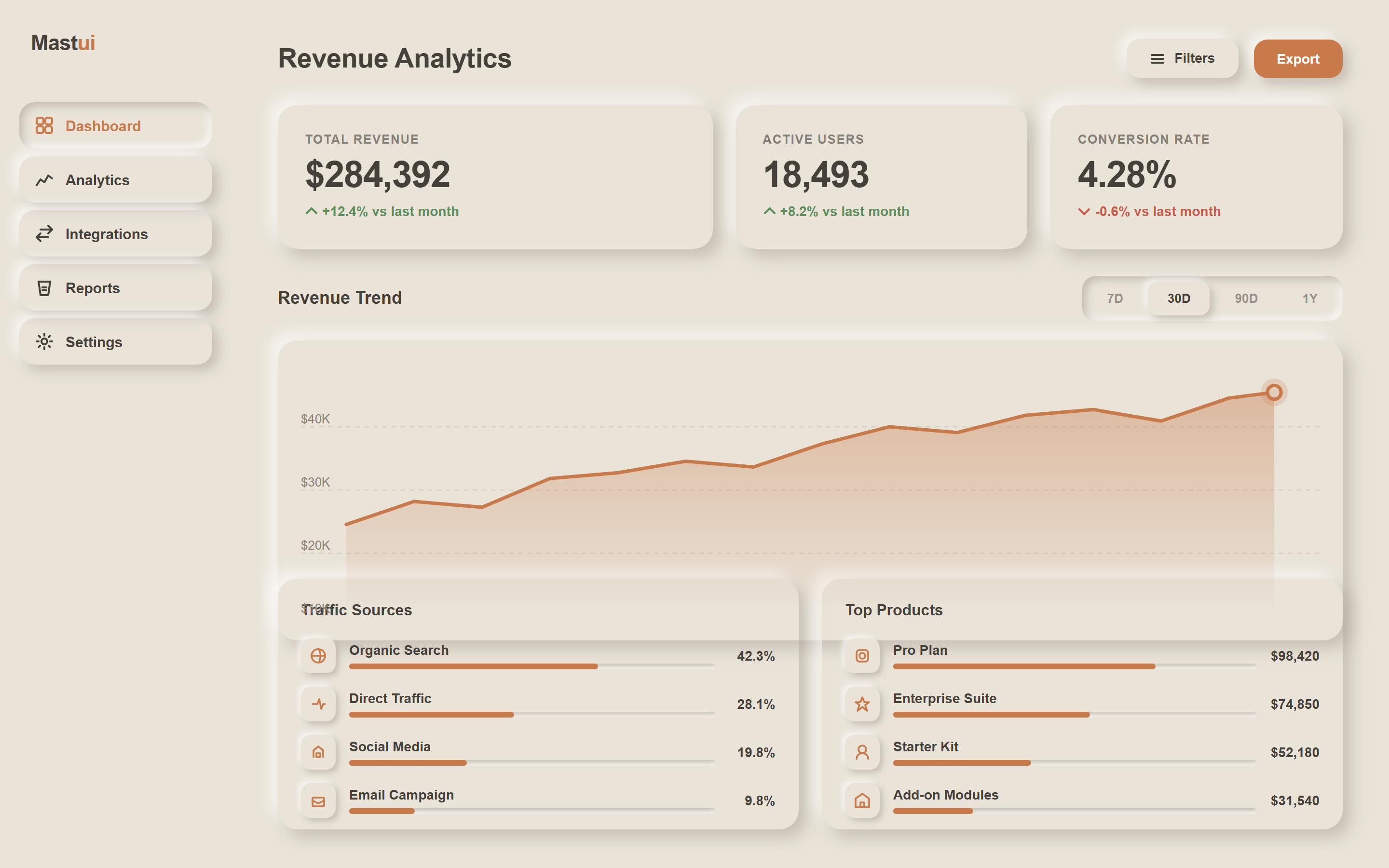Click the Pro Plan revenue bar
The width and height of the screenshot is (1389, 868).
[1075, 666]
